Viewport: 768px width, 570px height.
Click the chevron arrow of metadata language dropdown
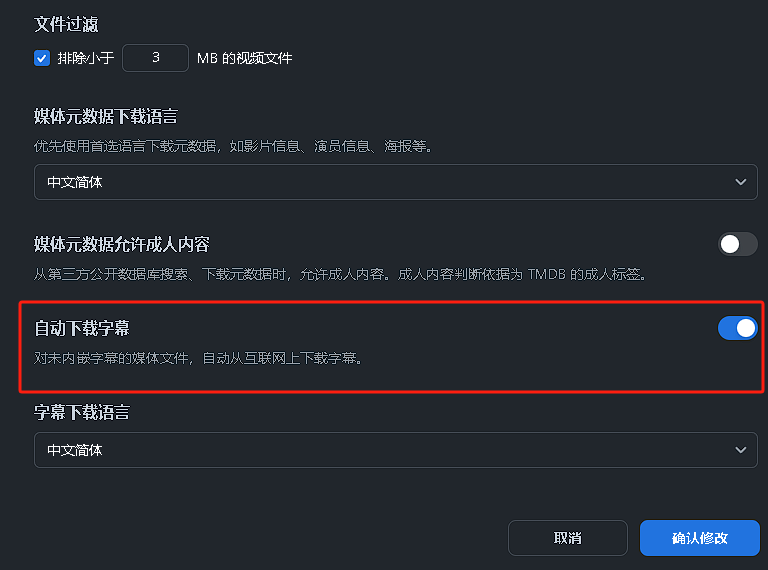click(740, 182)
